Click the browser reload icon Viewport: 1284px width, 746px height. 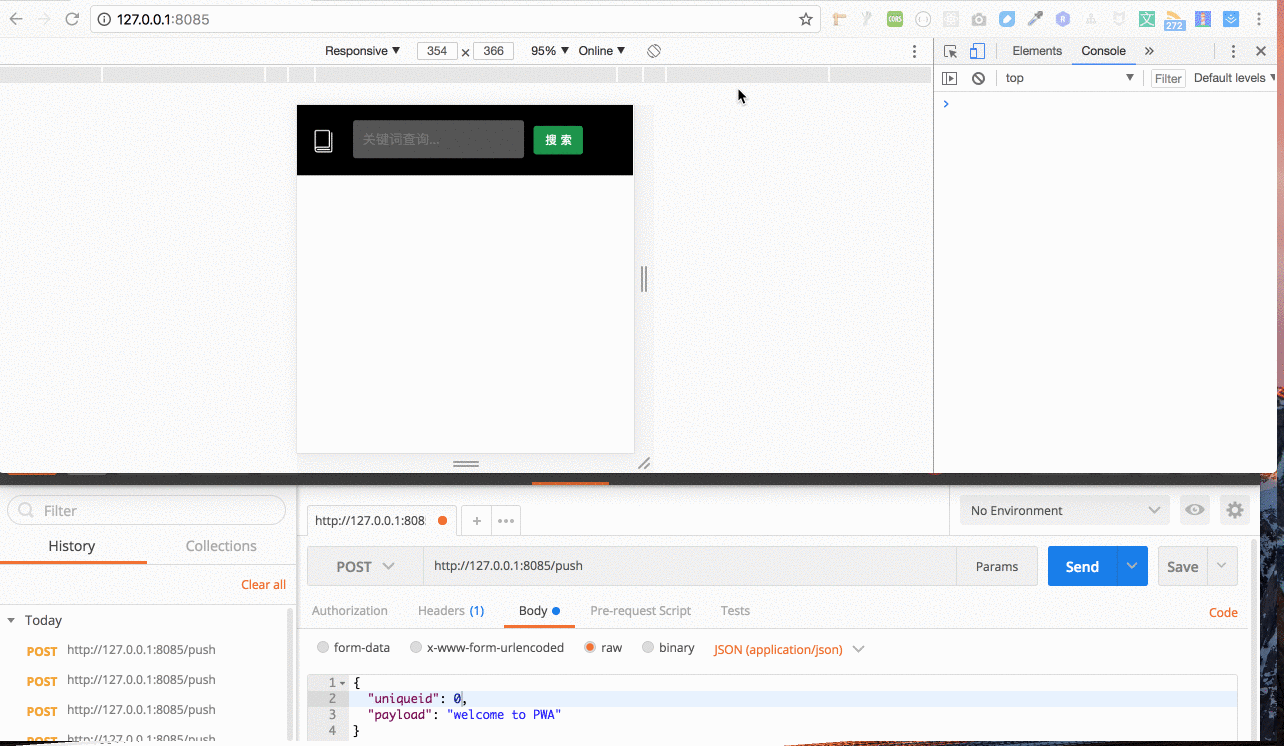click(72, 19)
